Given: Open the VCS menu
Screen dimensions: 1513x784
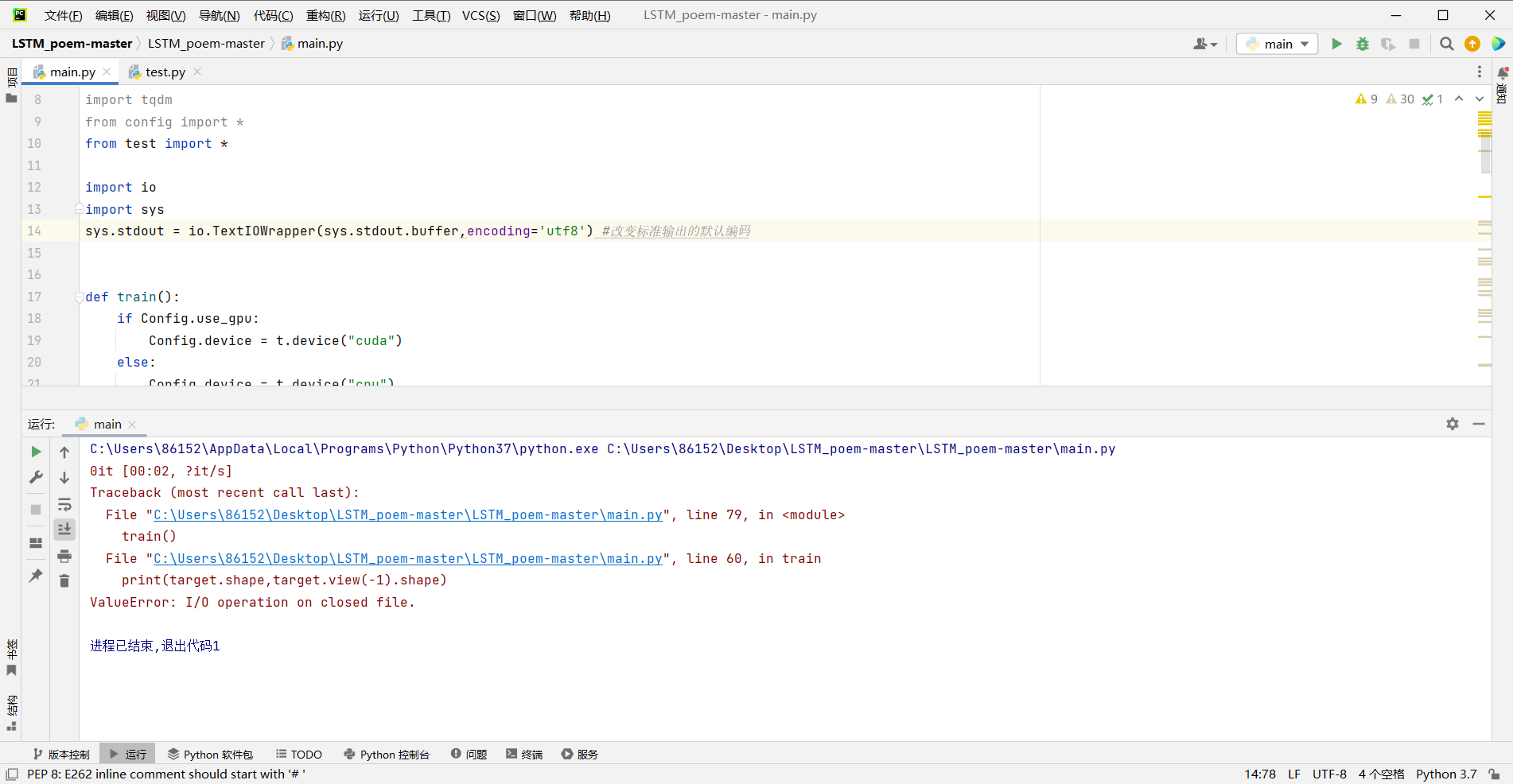Looking at the screenshot, I should point(481,15).
